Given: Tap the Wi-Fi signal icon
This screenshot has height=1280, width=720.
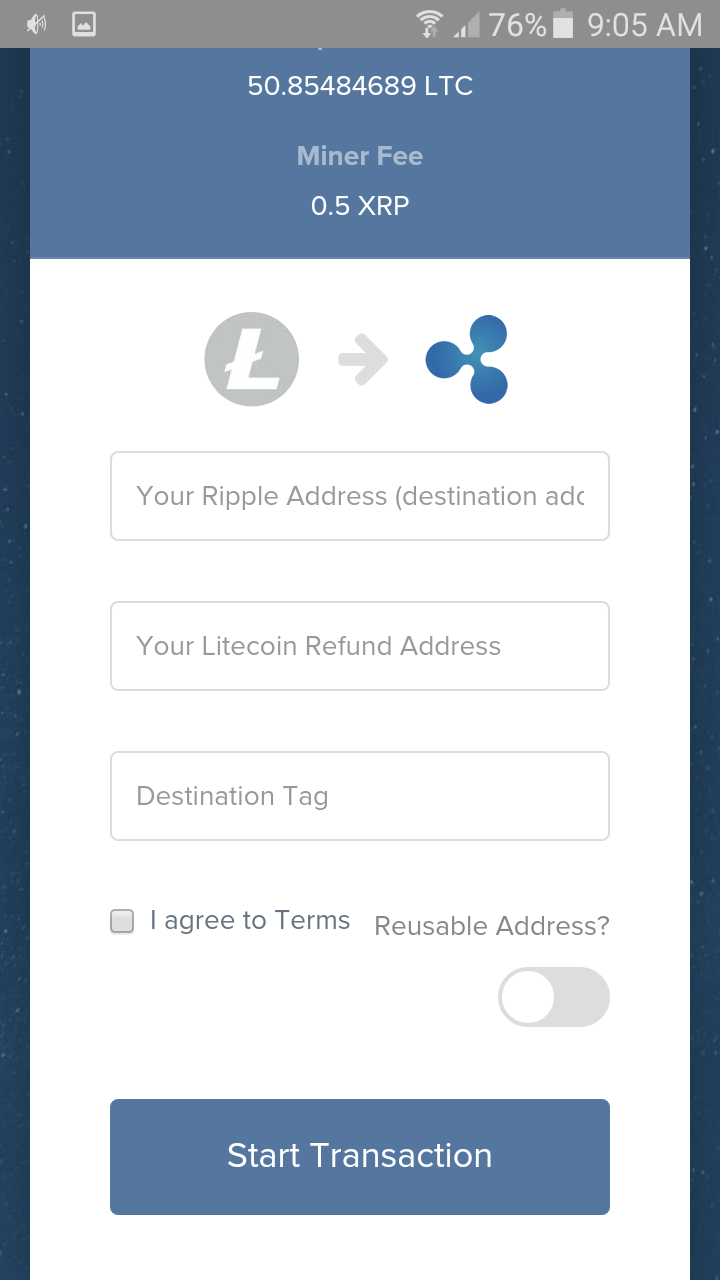Looking at the screenshot, I should pos(430,24).
